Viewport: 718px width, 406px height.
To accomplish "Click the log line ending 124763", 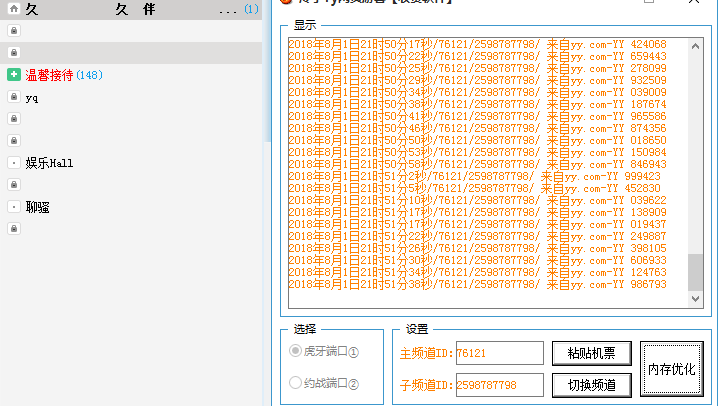I will pyautogui.click(x=478, y=272).
